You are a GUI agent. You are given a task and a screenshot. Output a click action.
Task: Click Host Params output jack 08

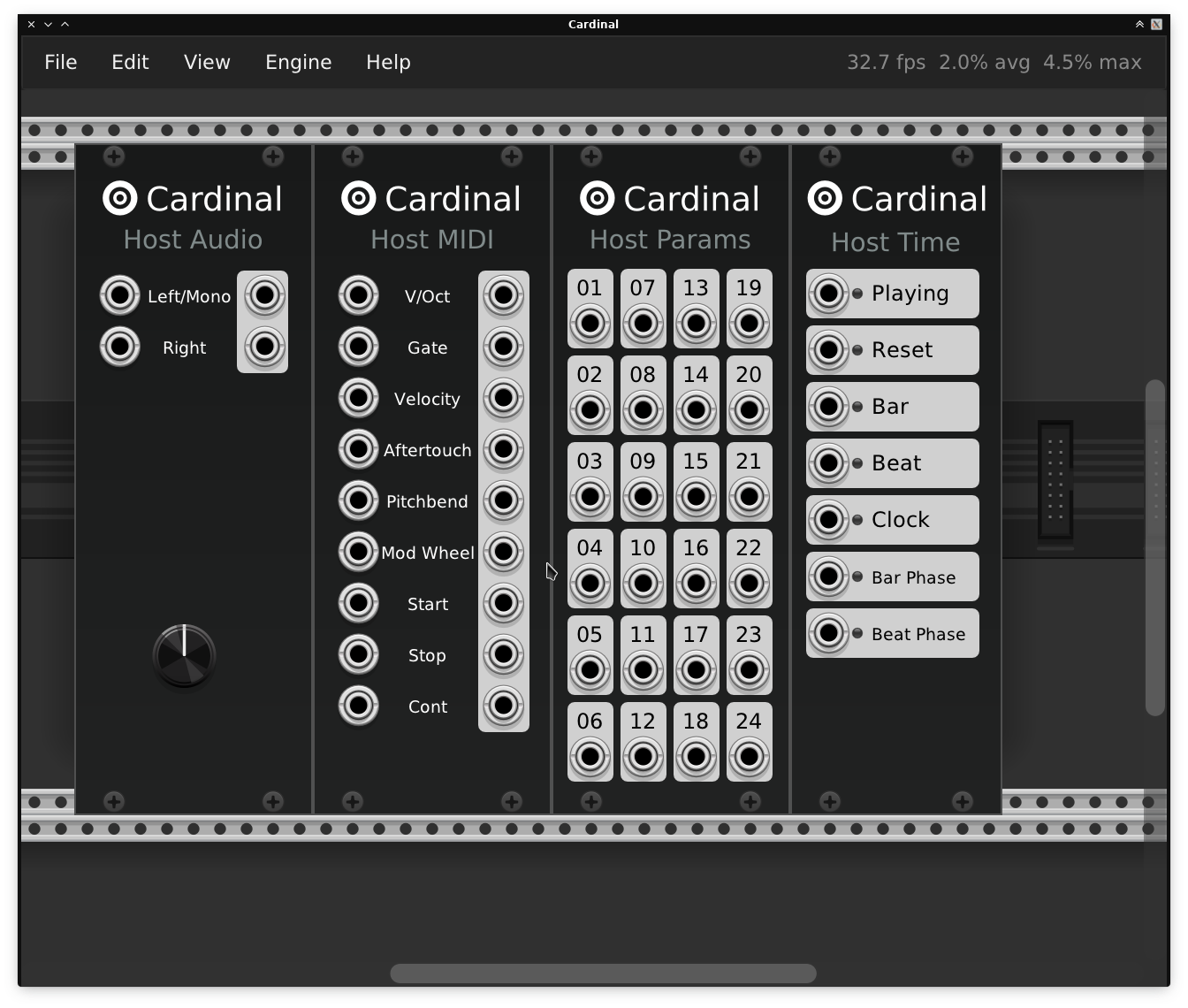pos(643,410)
